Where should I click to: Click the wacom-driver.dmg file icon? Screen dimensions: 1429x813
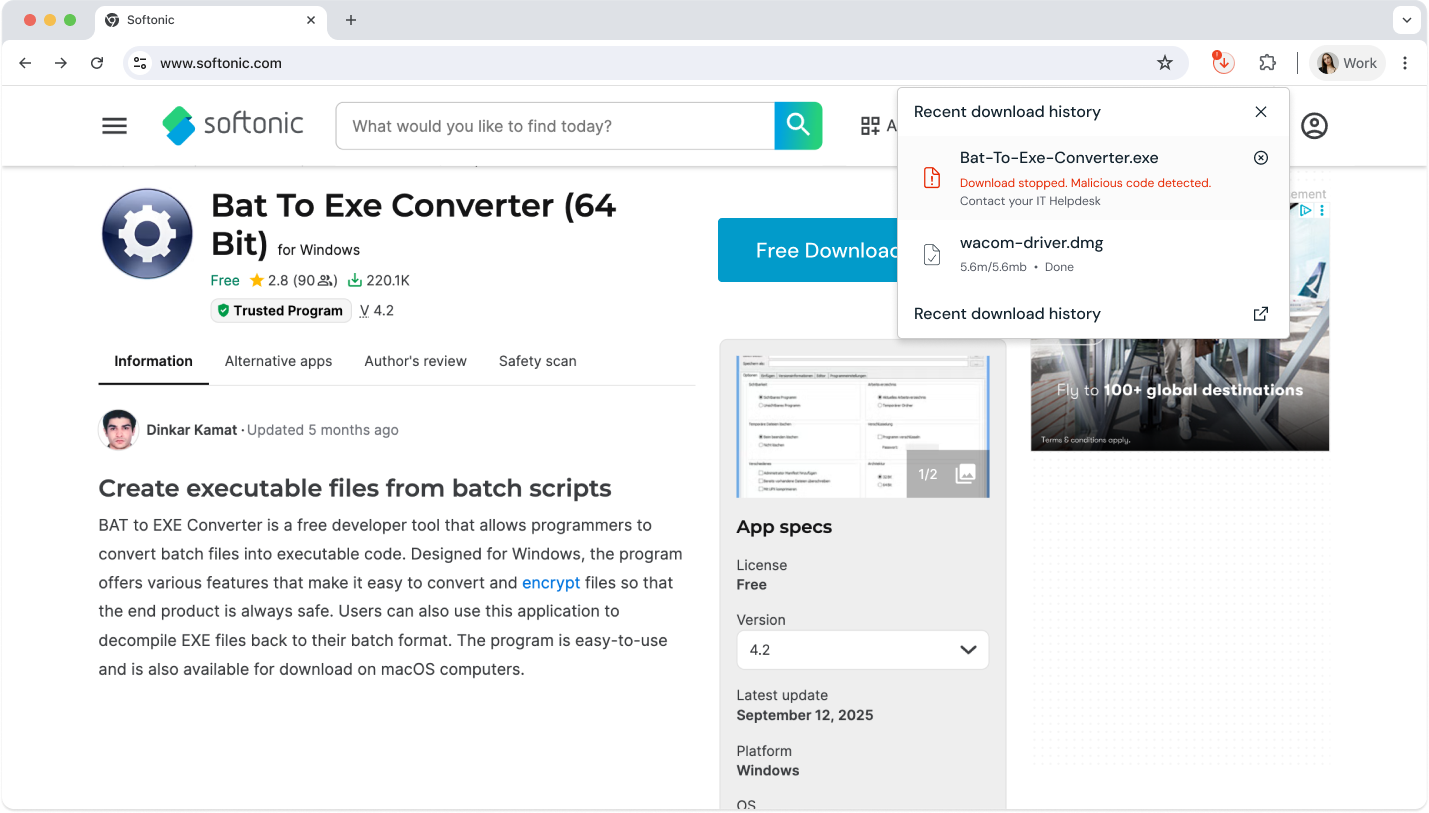coord(932,254)
